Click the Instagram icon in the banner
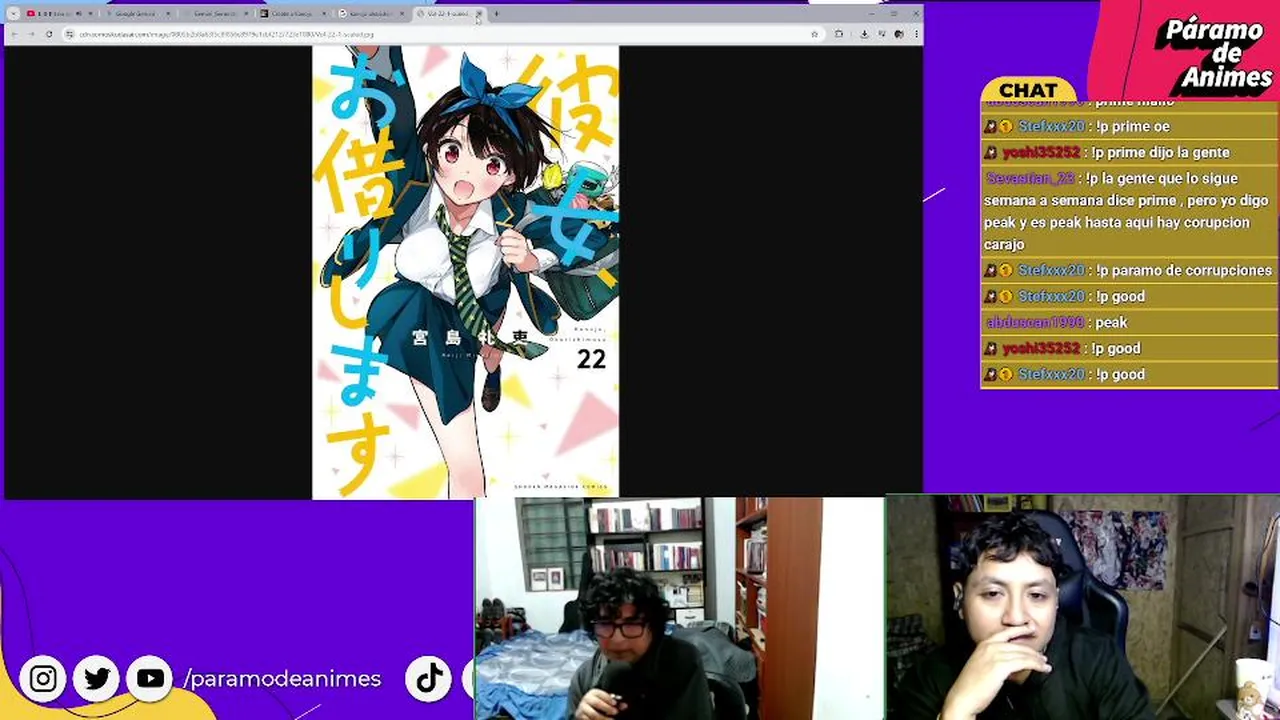The image size is (1280, 720). click(x=43, y=679)
